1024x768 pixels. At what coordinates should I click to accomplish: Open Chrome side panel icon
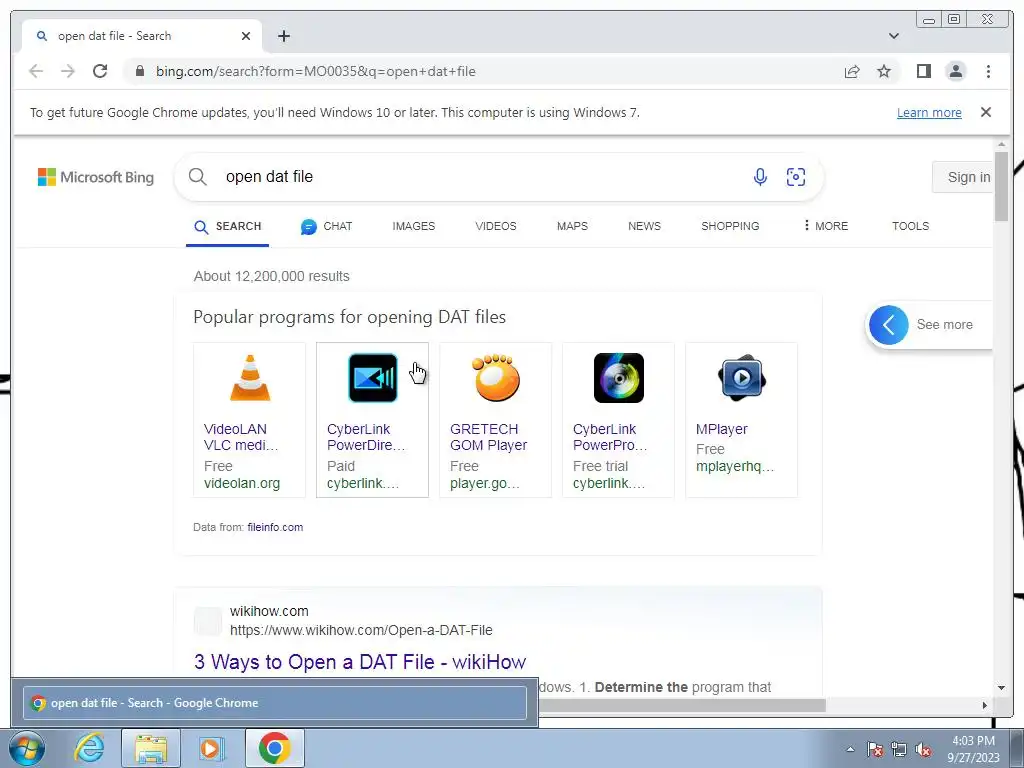[x=923, y=71]
